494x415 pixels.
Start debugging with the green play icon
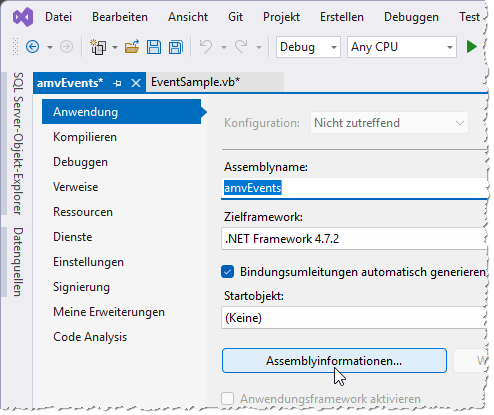(x=471, y=47)
